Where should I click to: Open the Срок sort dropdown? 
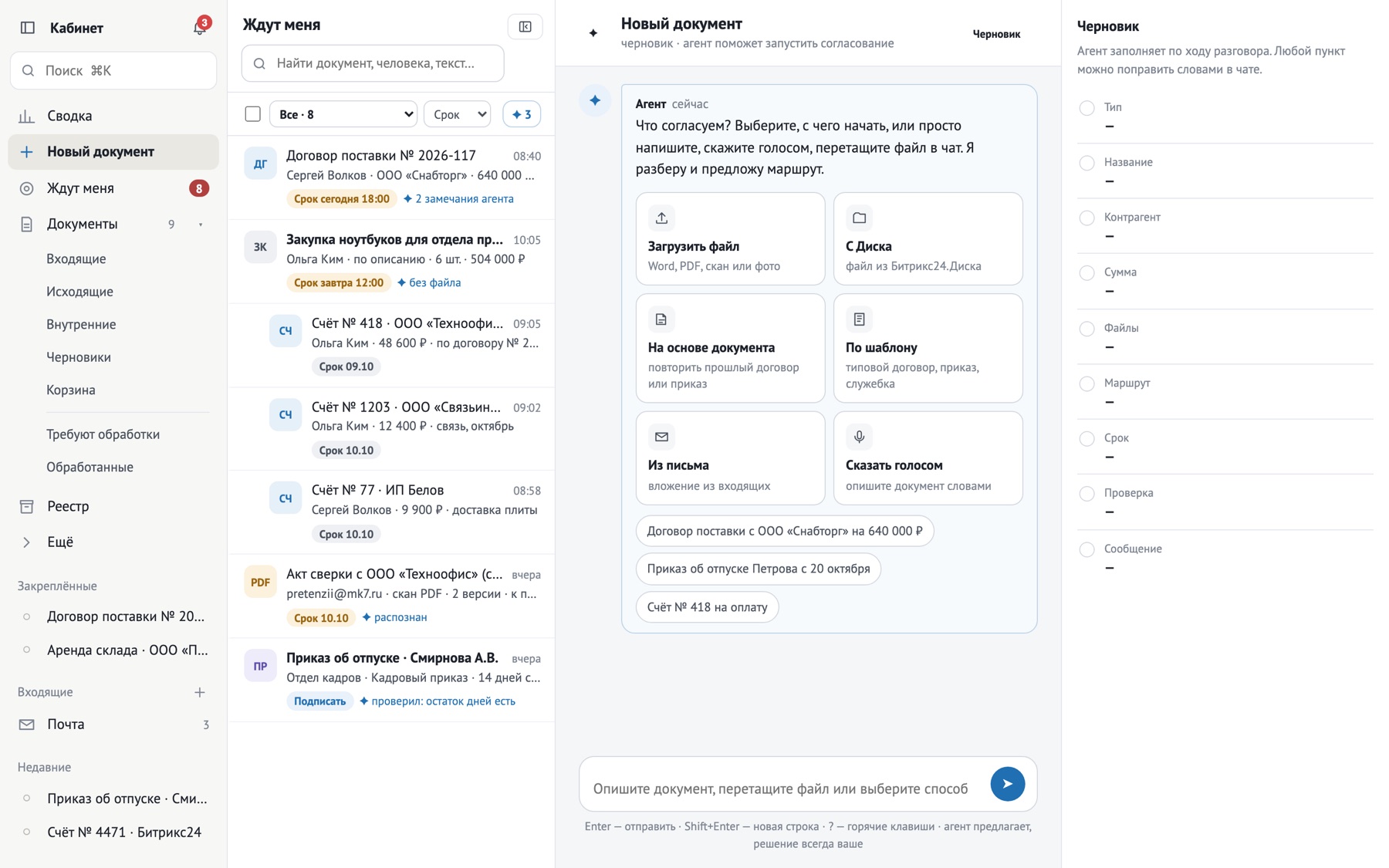(458, 114)
